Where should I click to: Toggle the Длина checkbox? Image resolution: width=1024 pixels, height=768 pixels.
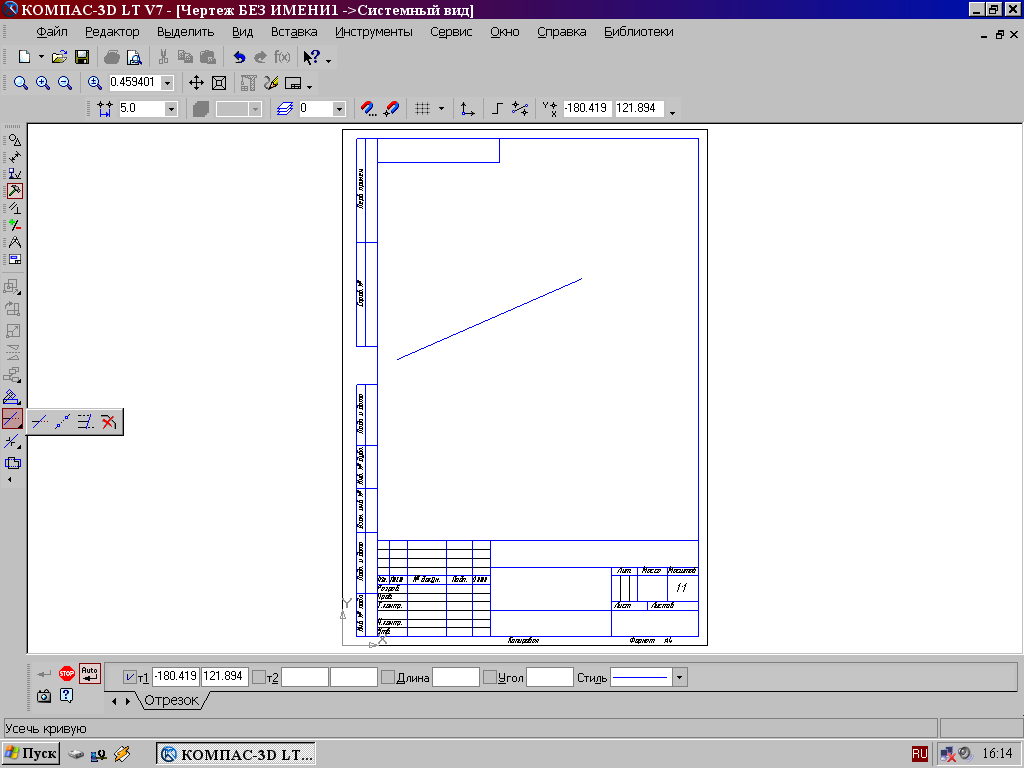[387, 677]
